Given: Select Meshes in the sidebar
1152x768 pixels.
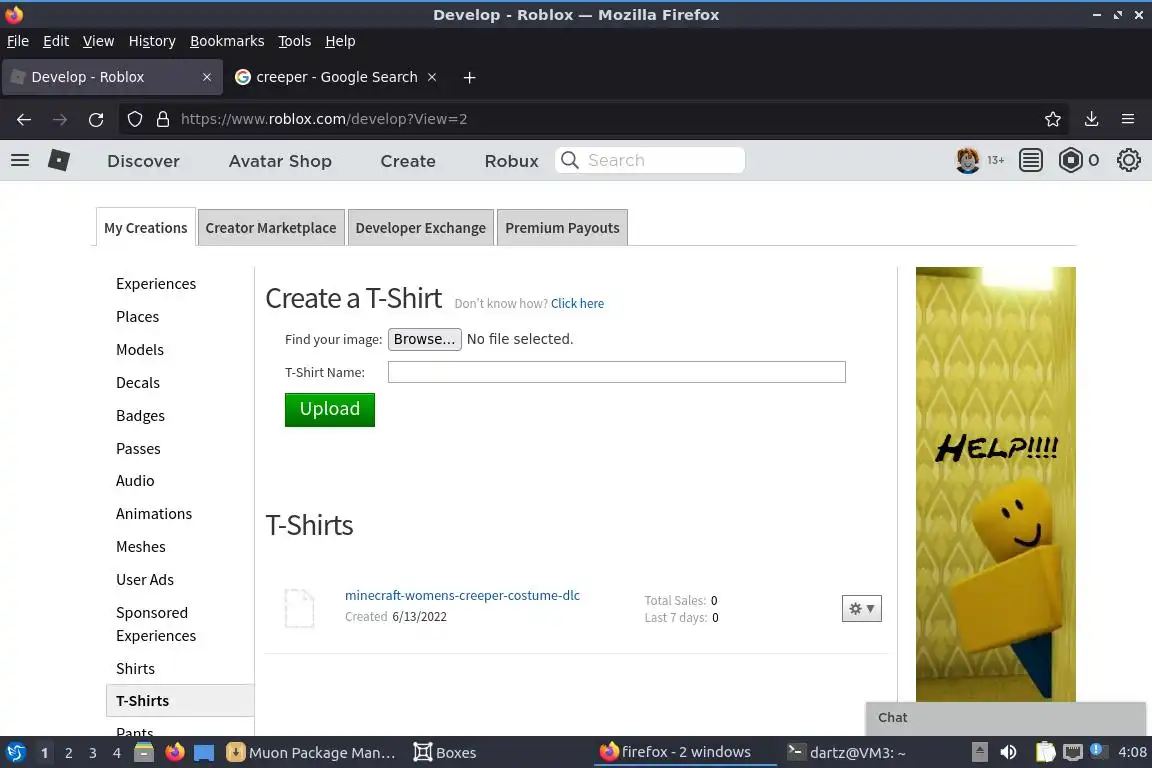Looking at the screenshot, I should tap(140, 547).
